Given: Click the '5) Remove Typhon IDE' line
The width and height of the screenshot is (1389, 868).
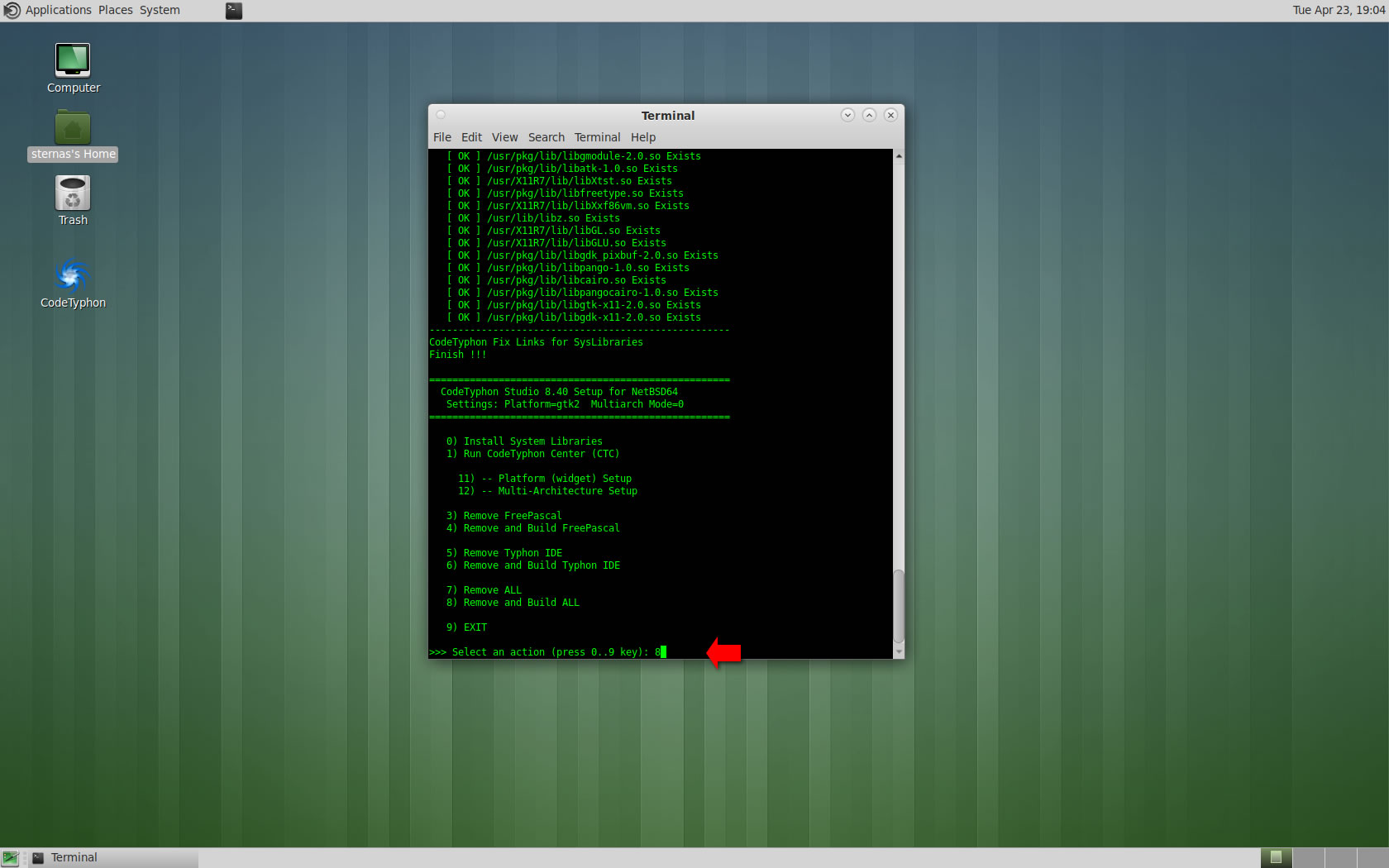Looking at the screenshot, I should pos(504,553).
